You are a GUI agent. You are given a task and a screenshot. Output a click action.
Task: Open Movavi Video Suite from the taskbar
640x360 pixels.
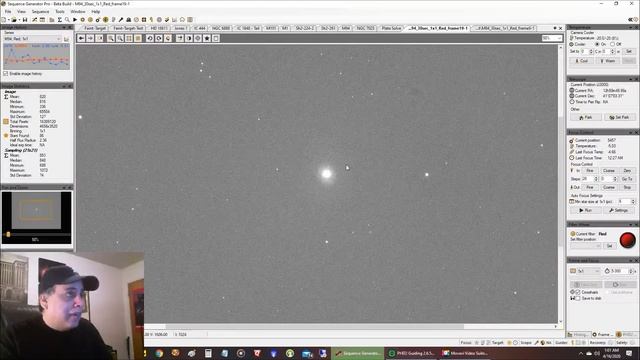pyautogui.click(x=465, y=353)
